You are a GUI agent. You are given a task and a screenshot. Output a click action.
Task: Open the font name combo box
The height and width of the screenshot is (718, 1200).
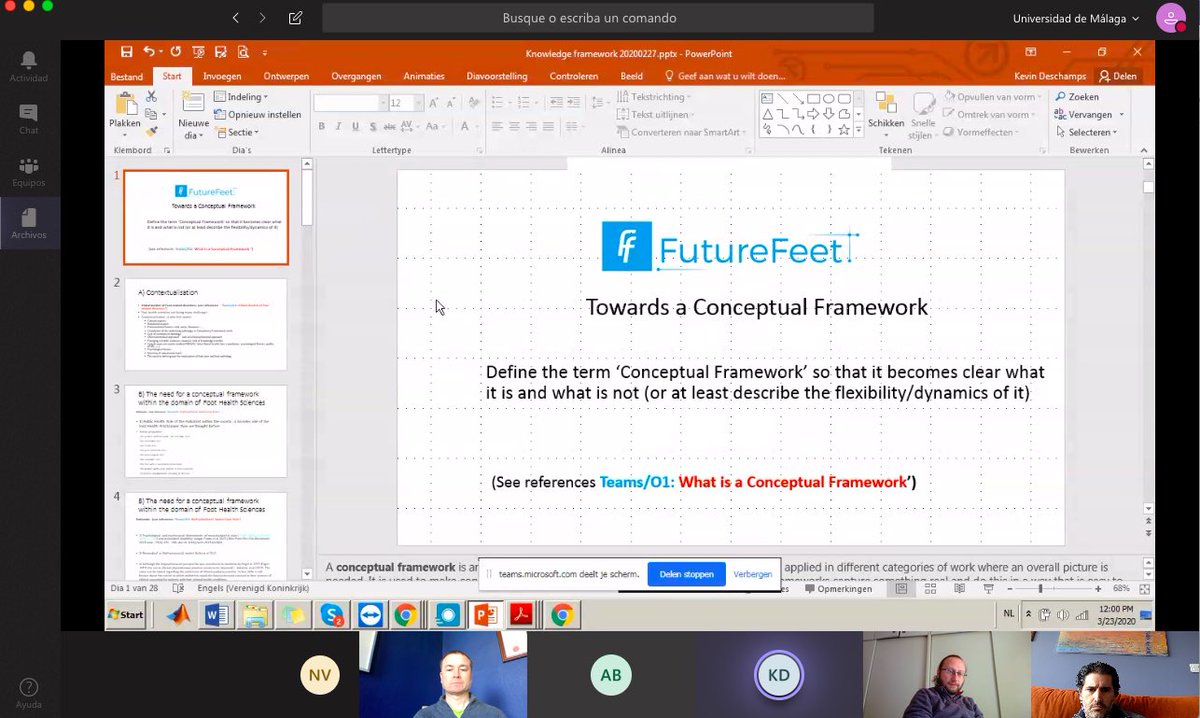pyautogui.click(x=350, y=103)
